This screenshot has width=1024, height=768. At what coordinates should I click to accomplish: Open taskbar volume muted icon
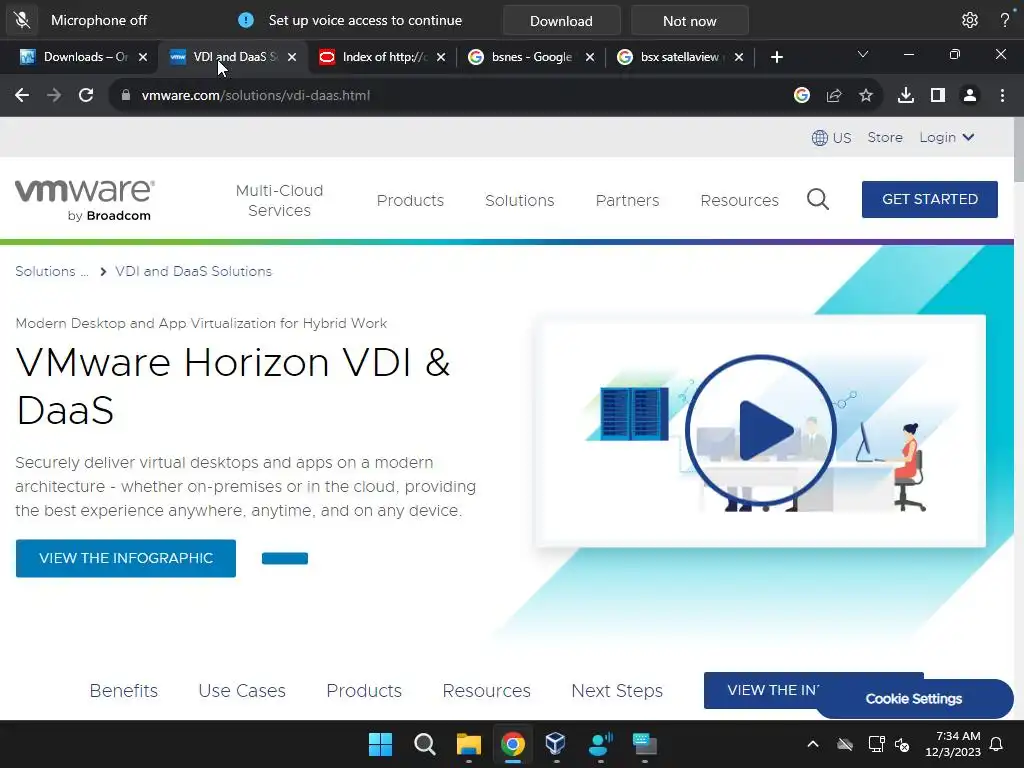point(903,744)
